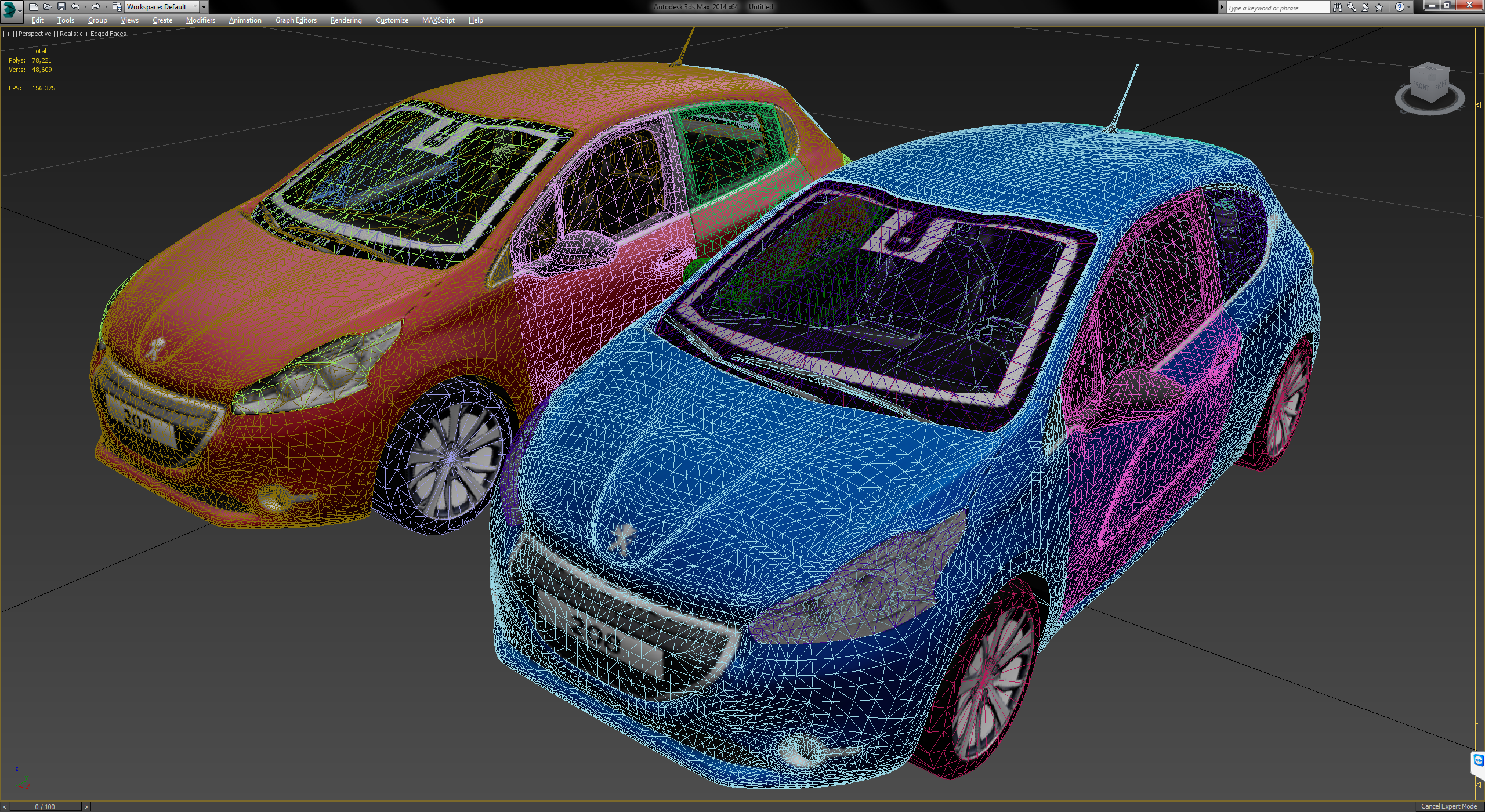Redo the last action
The image size is (1485, 812).
coord(95,6)
